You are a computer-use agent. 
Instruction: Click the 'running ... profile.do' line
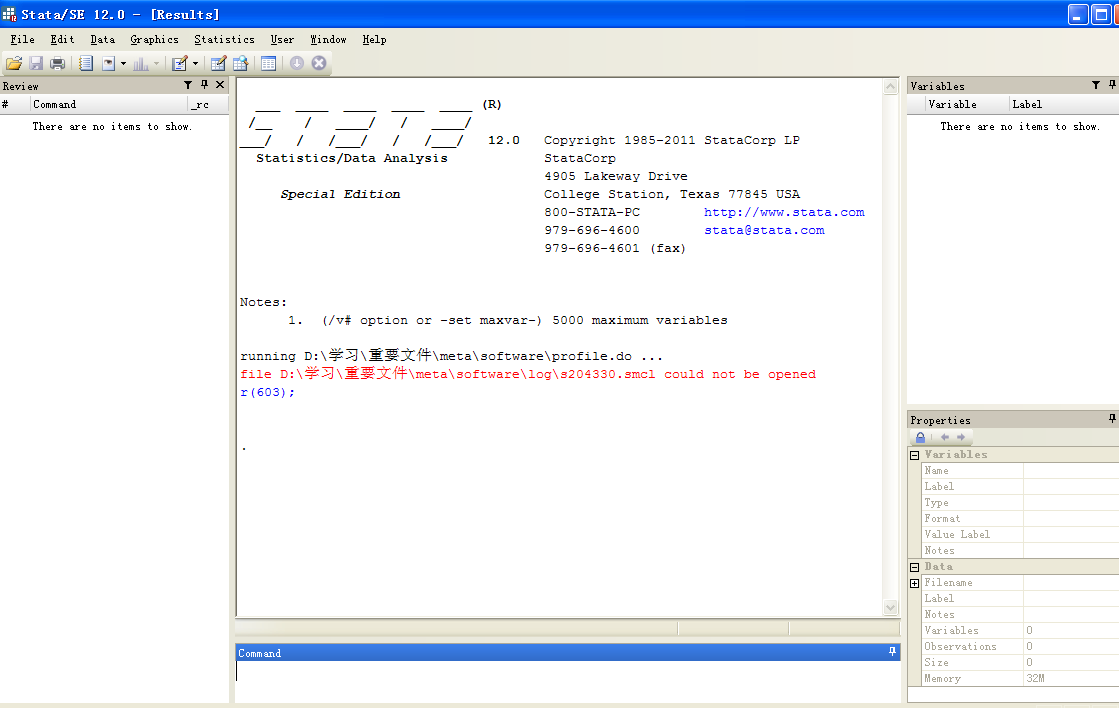[x=451, y=355]
